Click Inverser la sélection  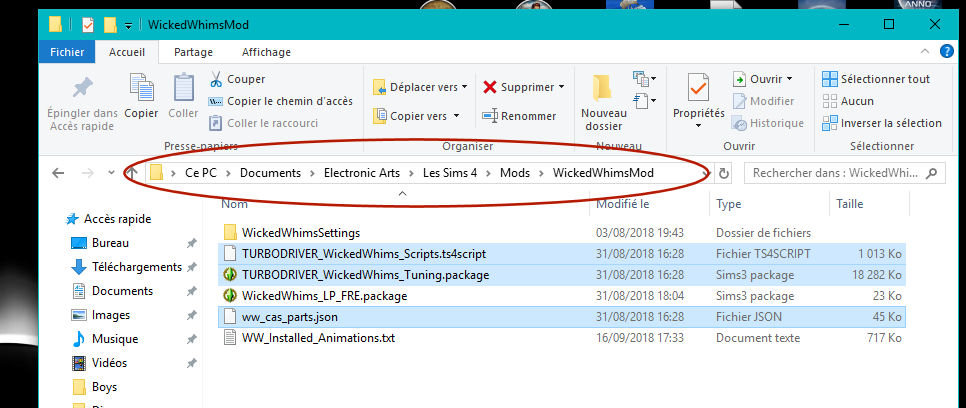coord(882,123)
